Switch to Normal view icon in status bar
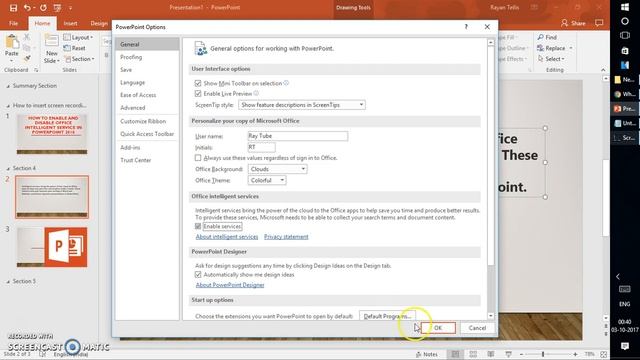This screenshot has height=360, width=640. coord(455,354)
